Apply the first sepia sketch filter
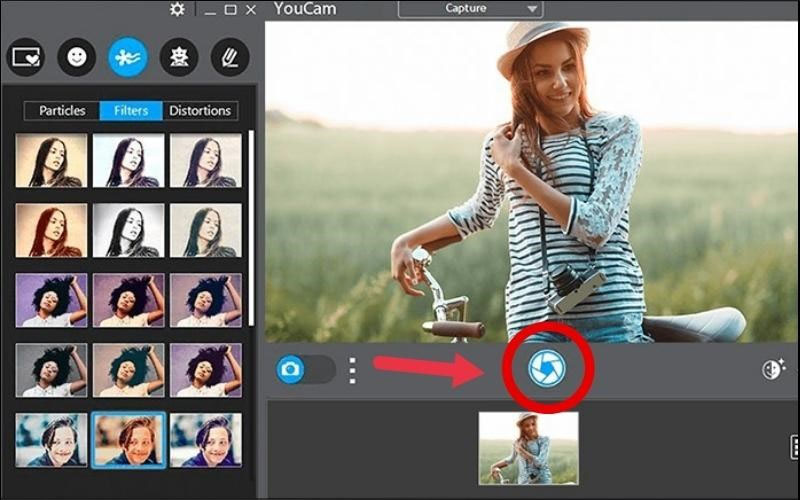The width and height of the screenshot is (800, 500). coord(51,161)
